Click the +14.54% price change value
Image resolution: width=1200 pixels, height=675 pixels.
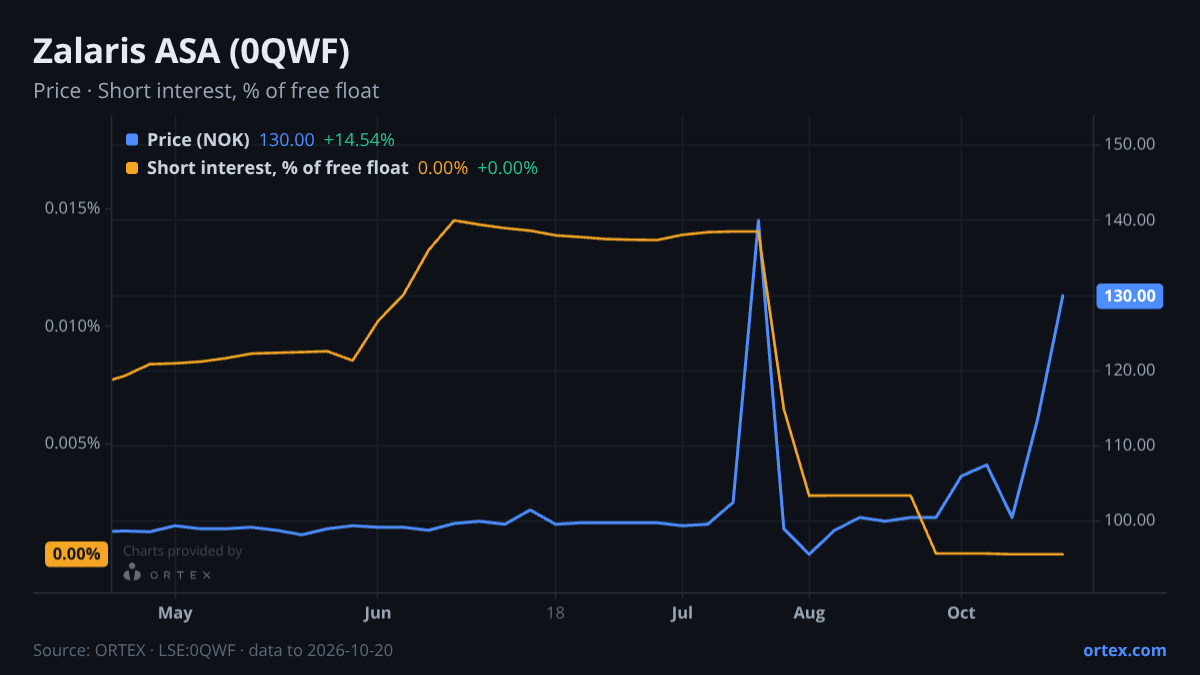(x=359, y=140)
